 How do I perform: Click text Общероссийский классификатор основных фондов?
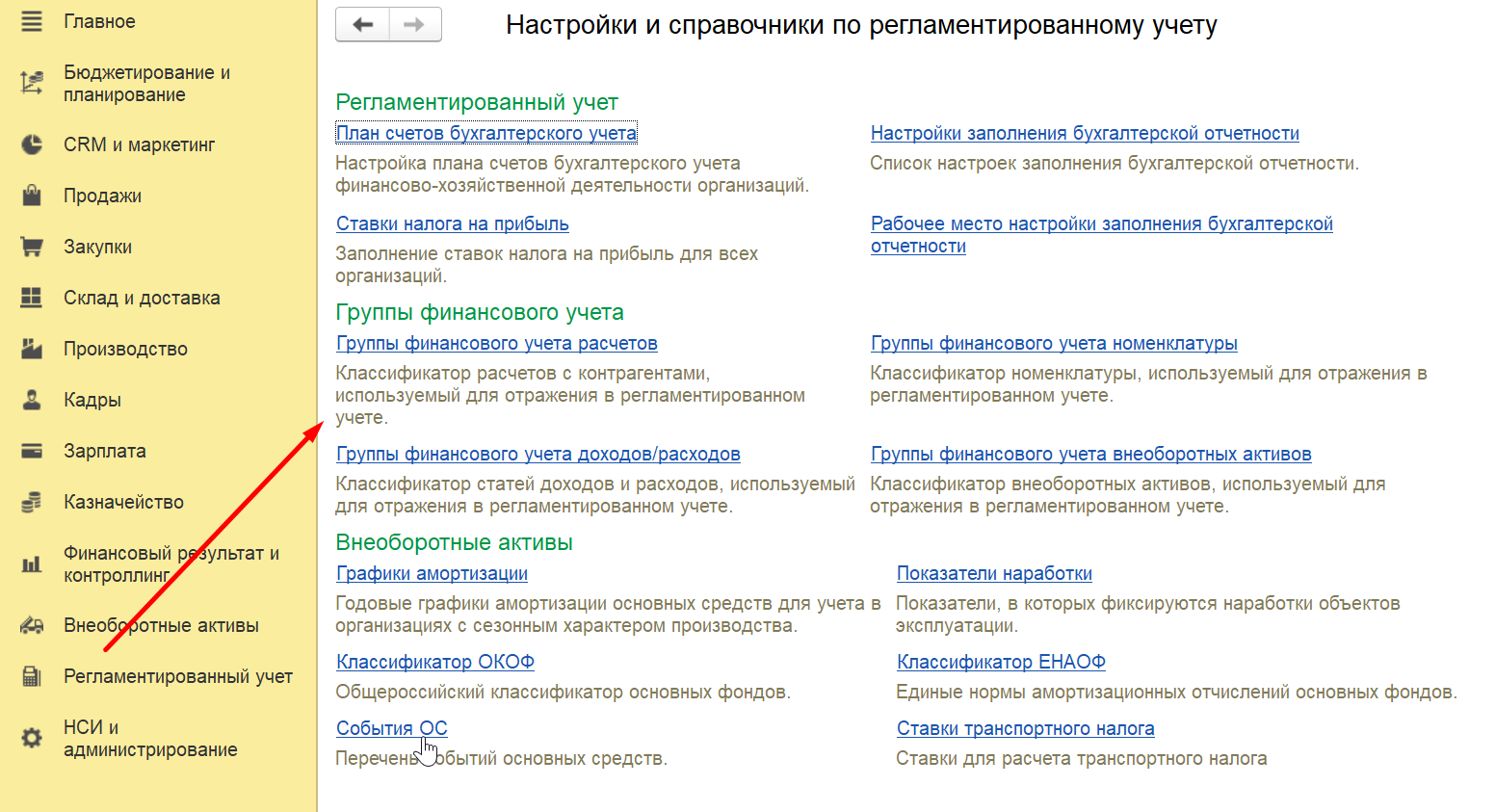point(563,692)
